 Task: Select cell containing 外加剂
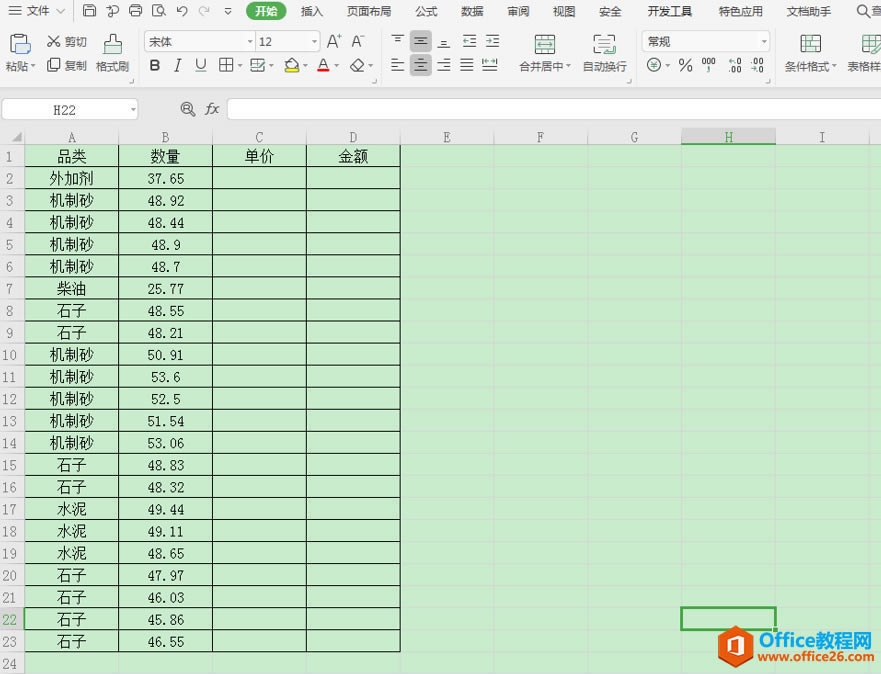(x=71, y=178)
